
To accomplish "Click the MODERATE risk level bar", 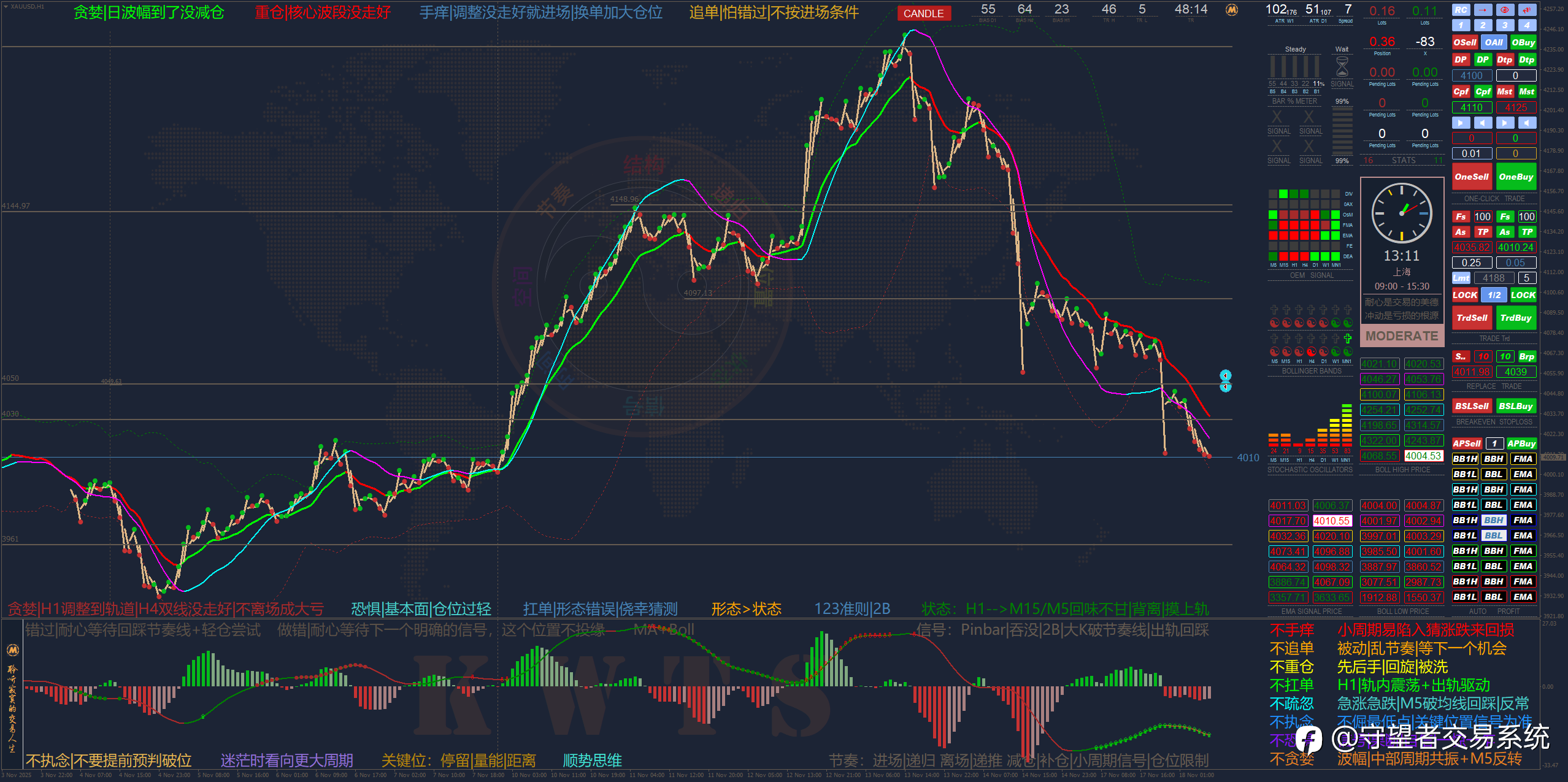I will tap(1402, 336).
